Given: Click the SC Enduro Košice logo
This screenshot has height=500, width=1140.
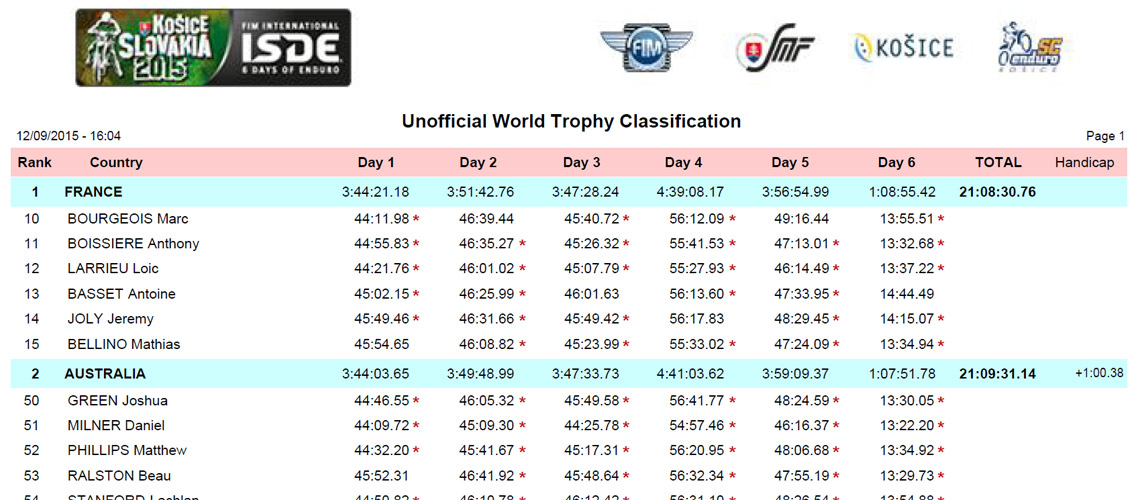Looking at the screenshot, I should click(1029, 47).
